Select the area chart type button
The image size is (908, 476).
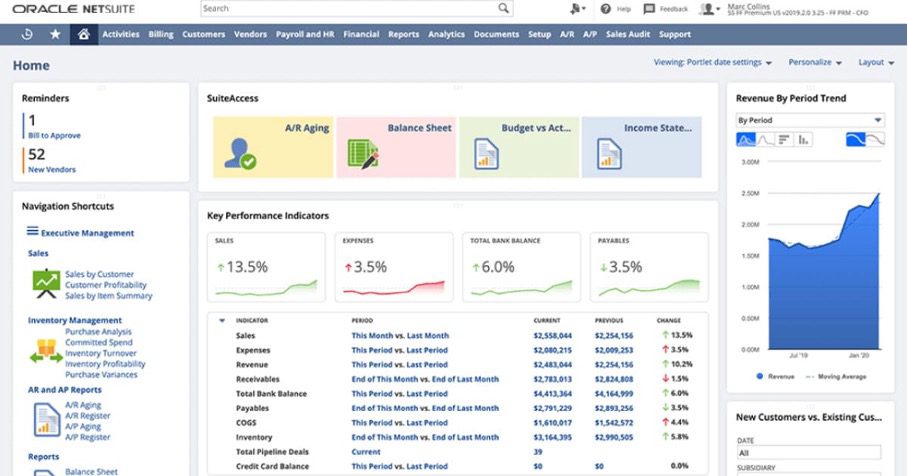click(746, 140)
